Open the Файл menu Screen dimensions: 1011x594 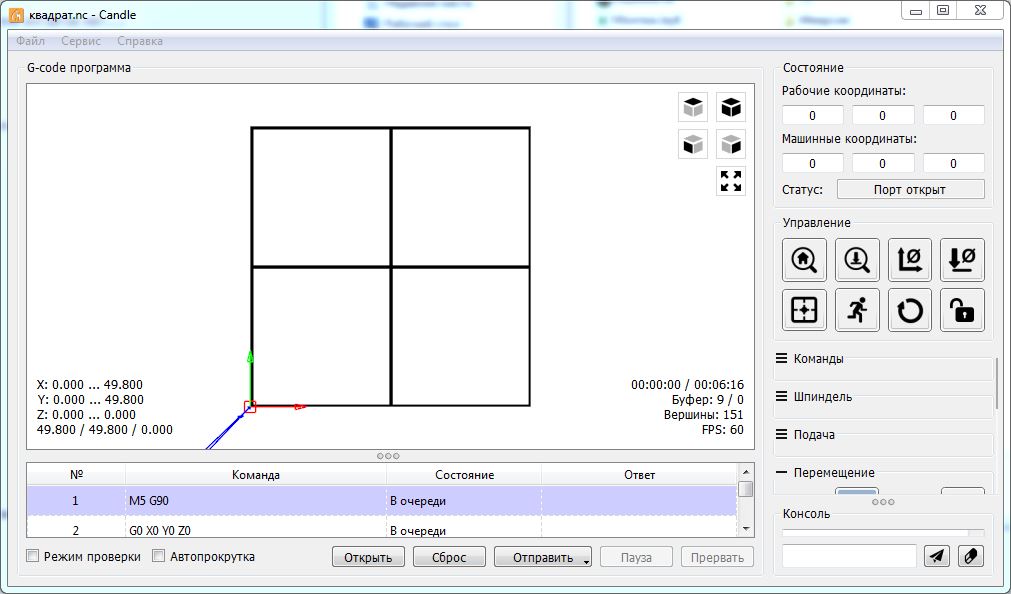pyautogui.click(x=30, y=41)
